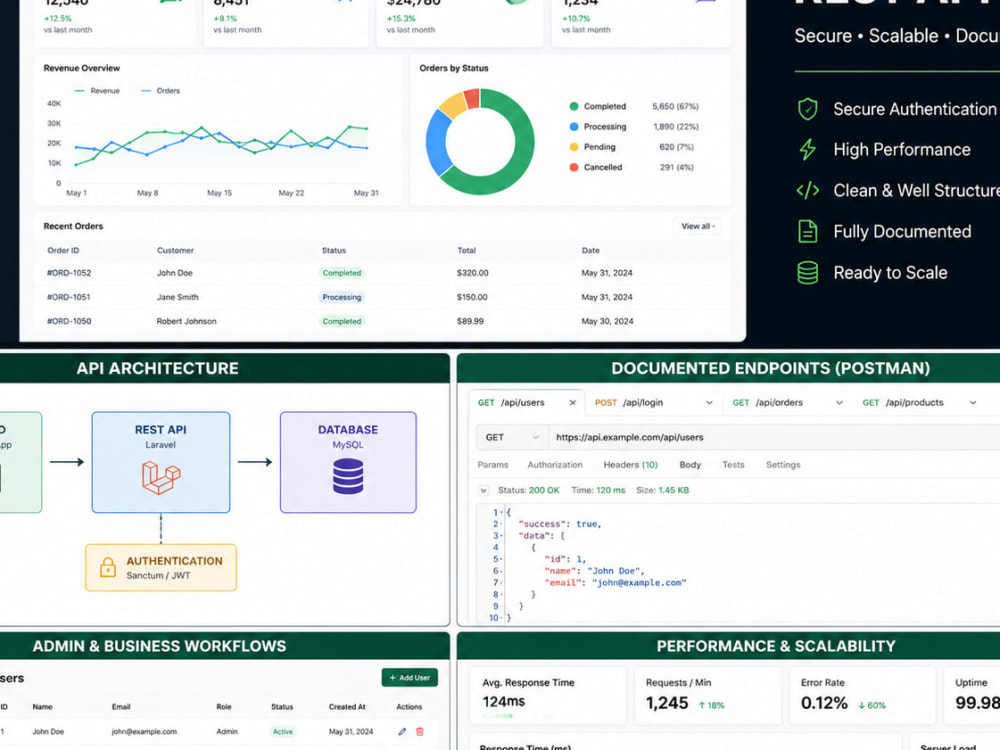Click the Ready to Scale database icon
Viewport: 1000px width, 750px height.
coord(807,272)
